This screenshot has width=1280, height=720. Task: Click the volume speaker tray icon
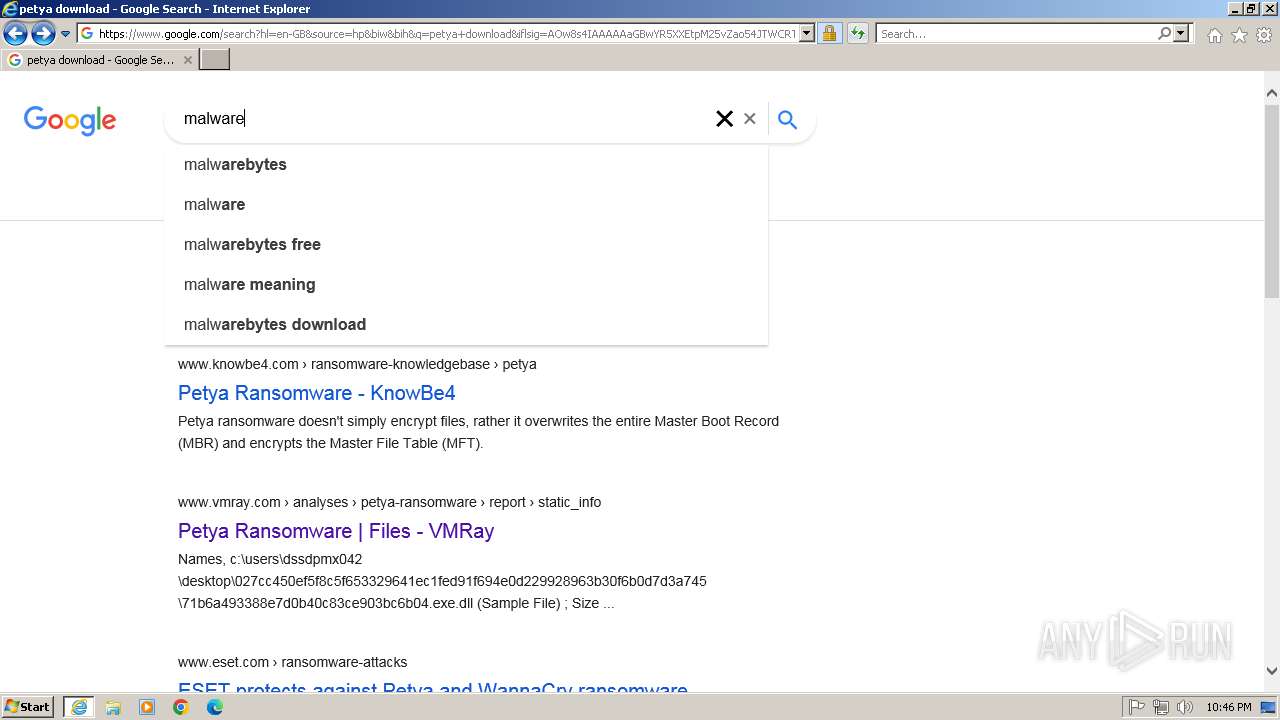click(1184, 707)
